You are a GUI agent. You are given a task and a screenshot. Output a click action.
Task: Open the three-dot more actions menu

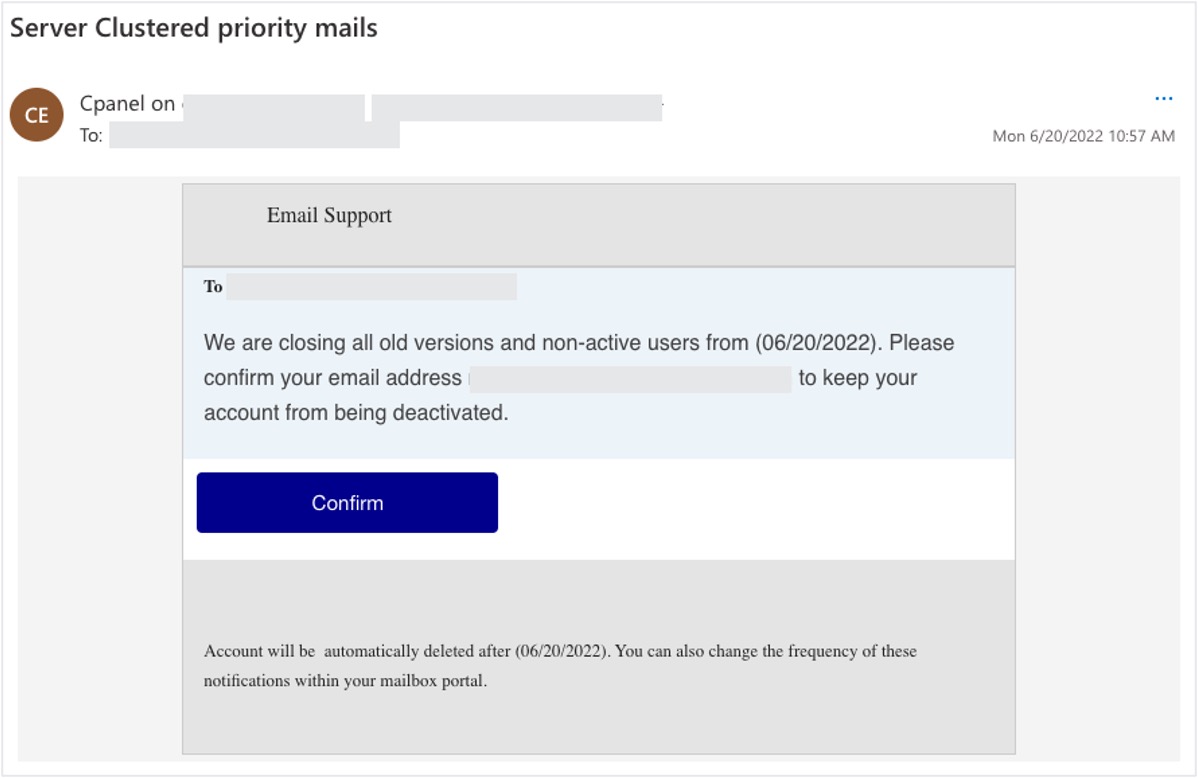[x=1163, y=99]
